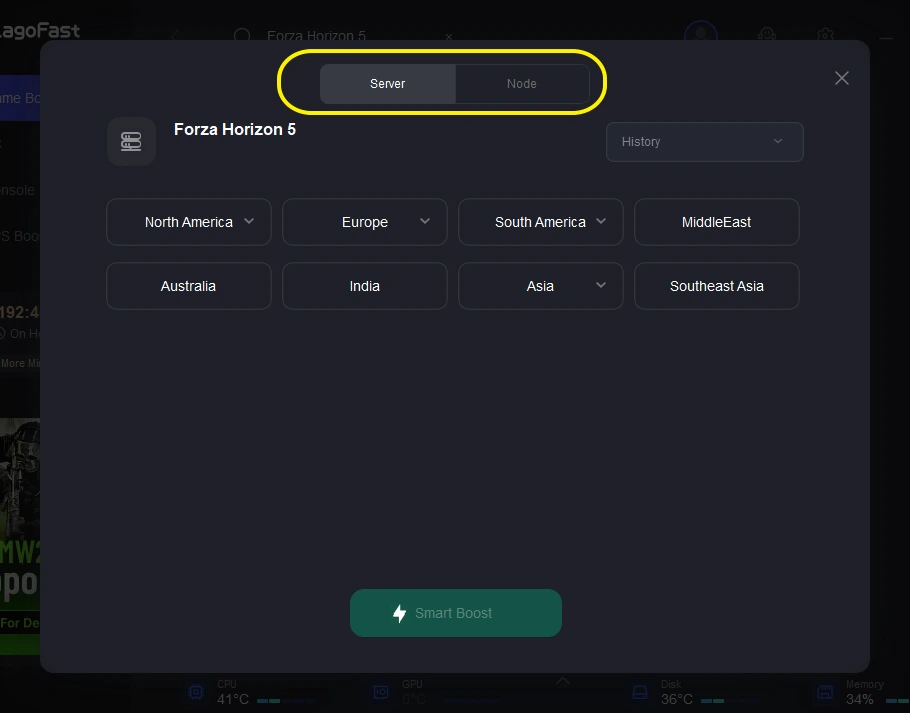
Task: Click the Disk temperature icon in status bar
Action: click(x=640, y=692)
